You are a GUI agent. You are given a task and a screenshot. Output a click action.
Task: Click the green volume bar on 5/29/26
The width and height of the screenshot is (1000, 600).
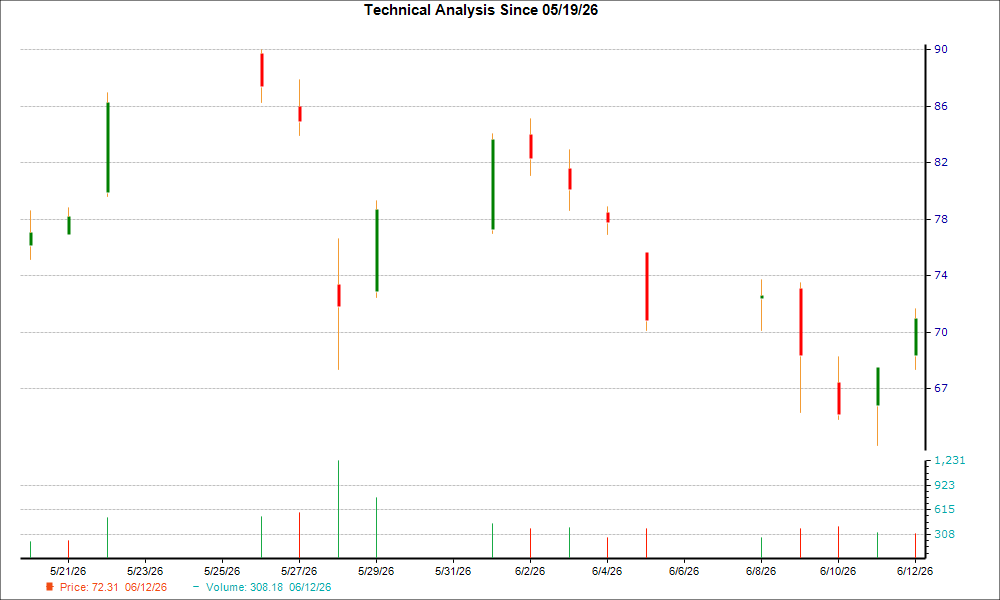coord(376,527)
